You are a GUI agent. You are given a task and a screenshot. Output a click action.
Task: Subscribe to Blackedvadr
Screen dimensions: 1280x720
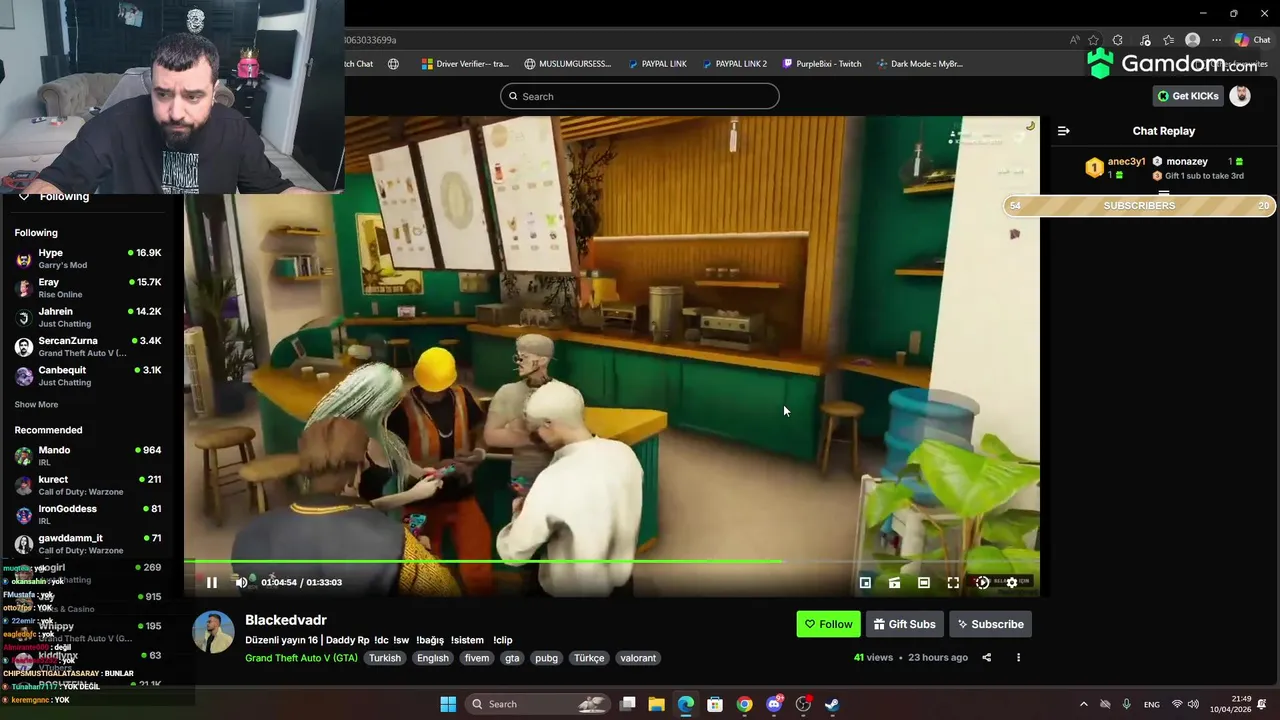(x=990, y=624)
